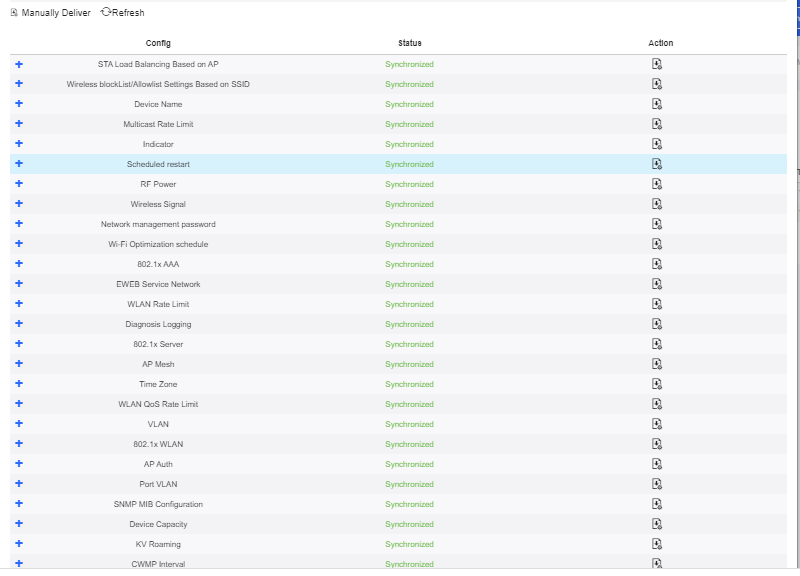Expand the Network management password row
Image resolution: width=800 pixels, height=576 pixels.
tap(19, 223)
